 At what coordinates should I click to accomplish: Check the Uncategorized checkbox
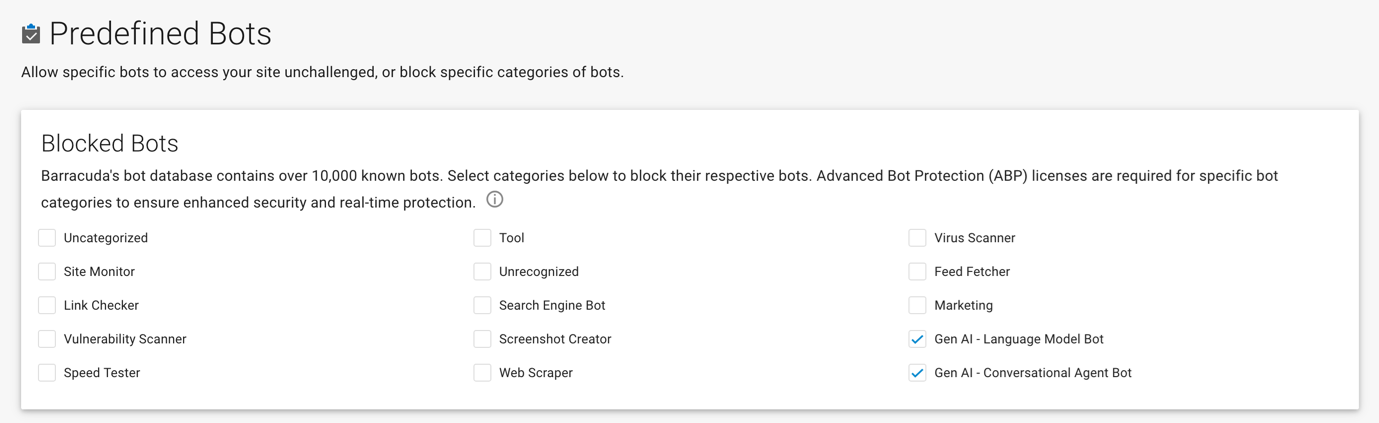[47, 238]
